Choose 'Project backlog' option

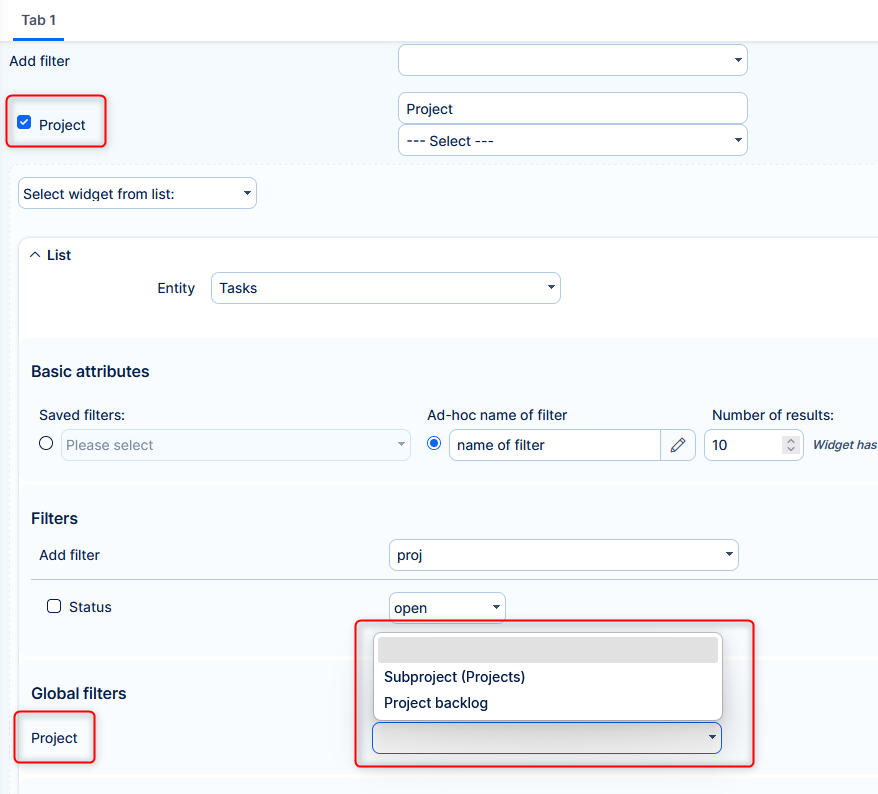click(436, 703)
